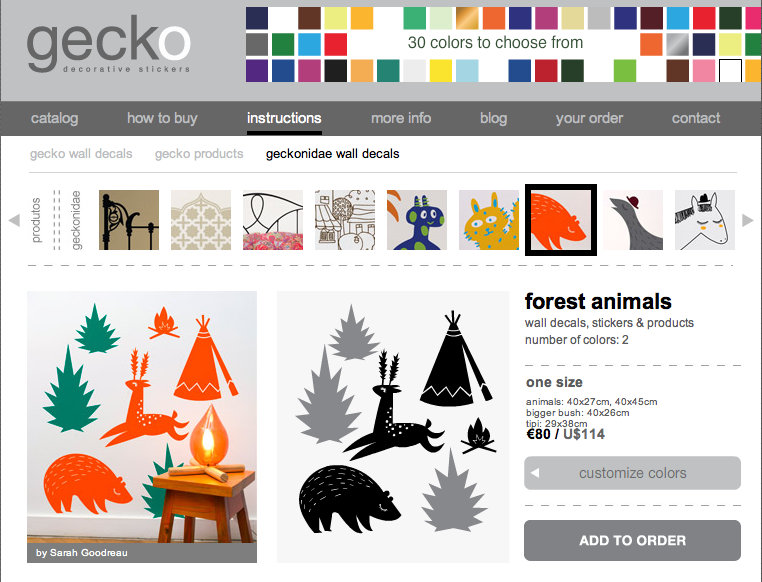Click the left carousel arrow
Viewport: 762px width, 582px height.
[x=14, y=220]
